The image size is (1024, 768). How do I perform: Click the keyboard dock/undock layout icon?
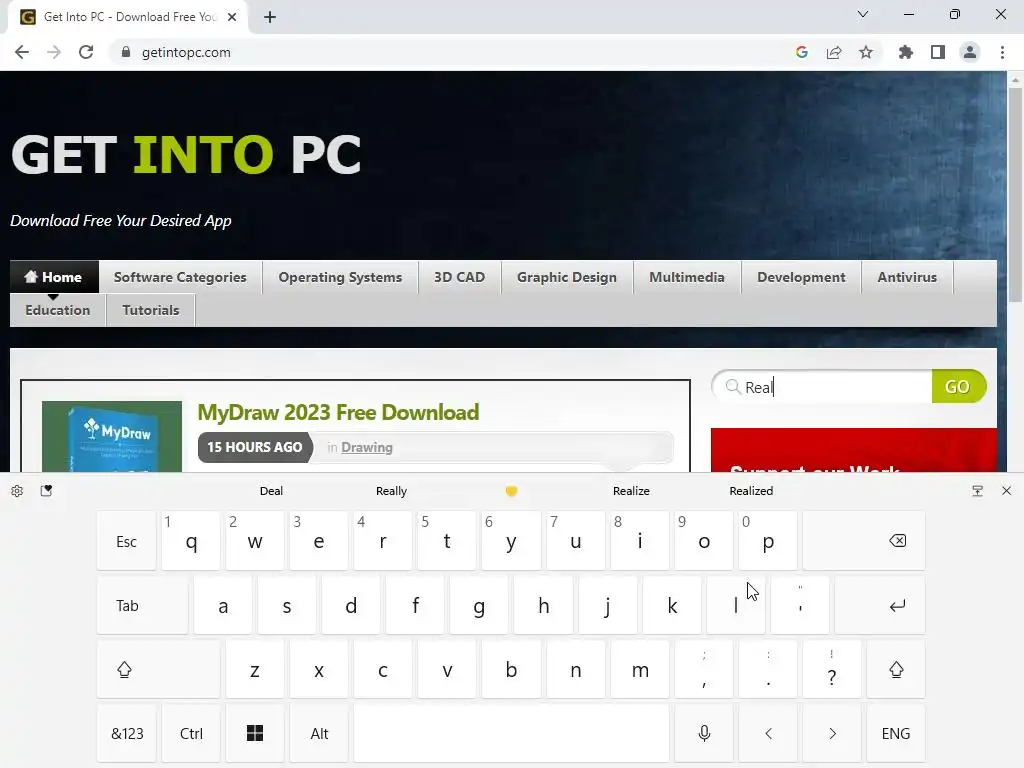pos(977,491)
